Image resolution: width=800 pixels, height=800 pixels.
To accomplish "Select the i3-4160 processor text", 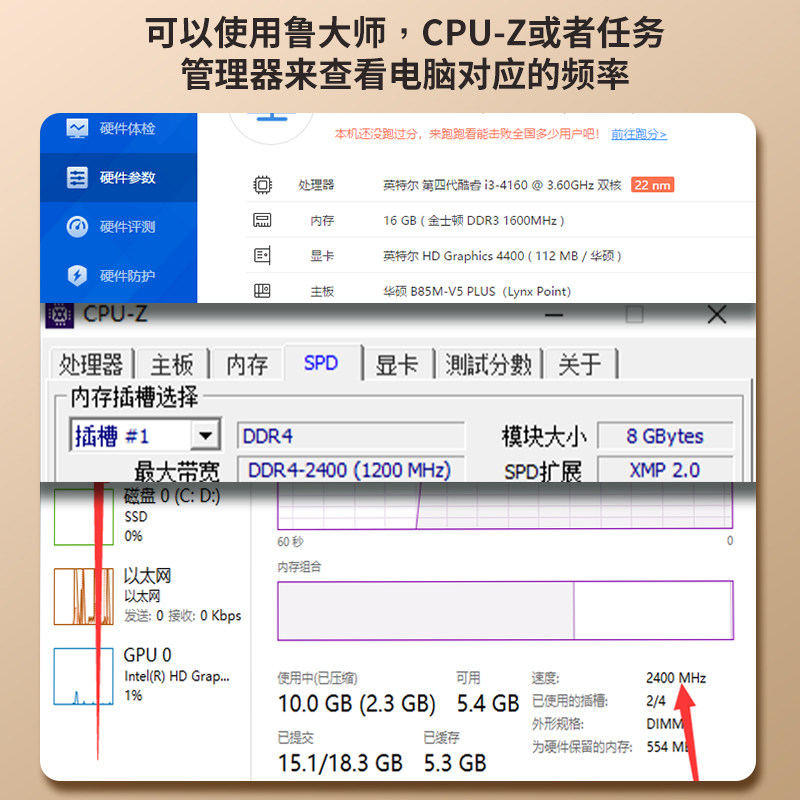I will [x=502, y=185].
